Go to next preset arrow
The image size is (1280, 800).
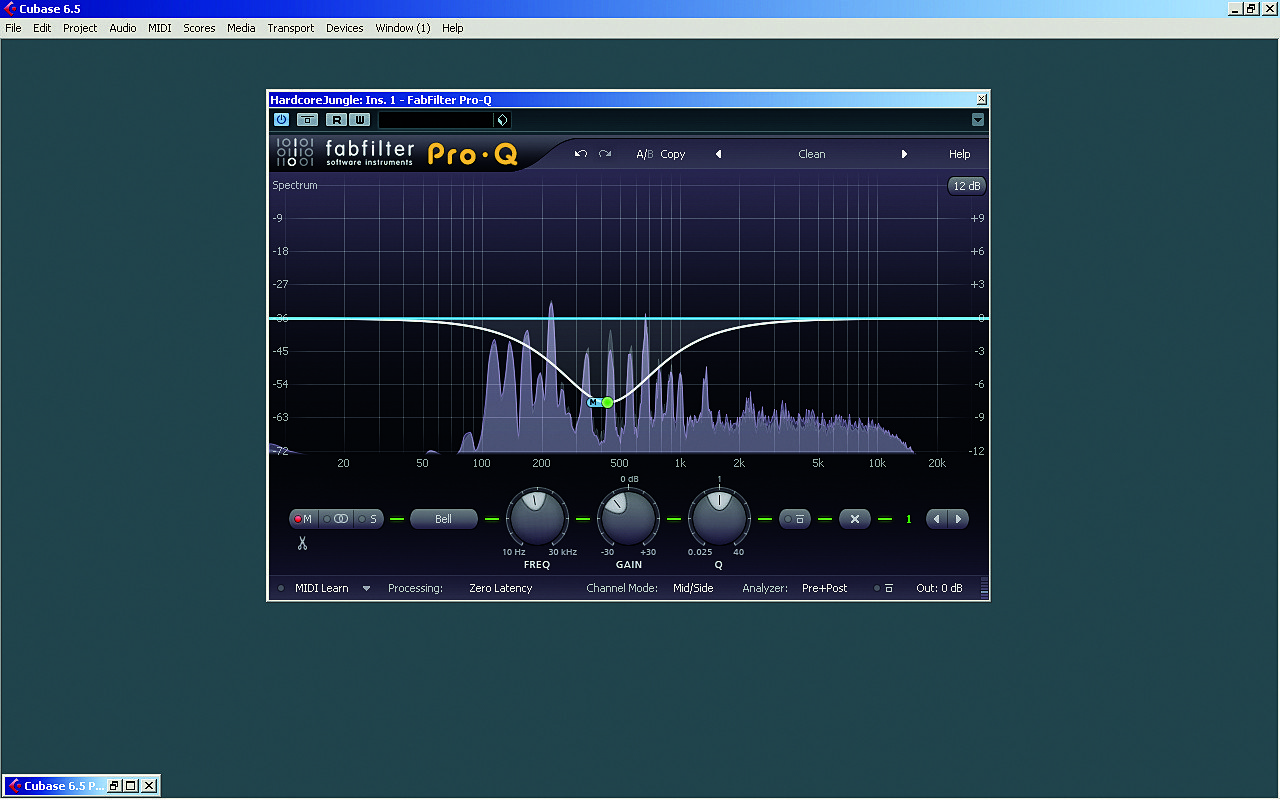click(x=905, y=154)
